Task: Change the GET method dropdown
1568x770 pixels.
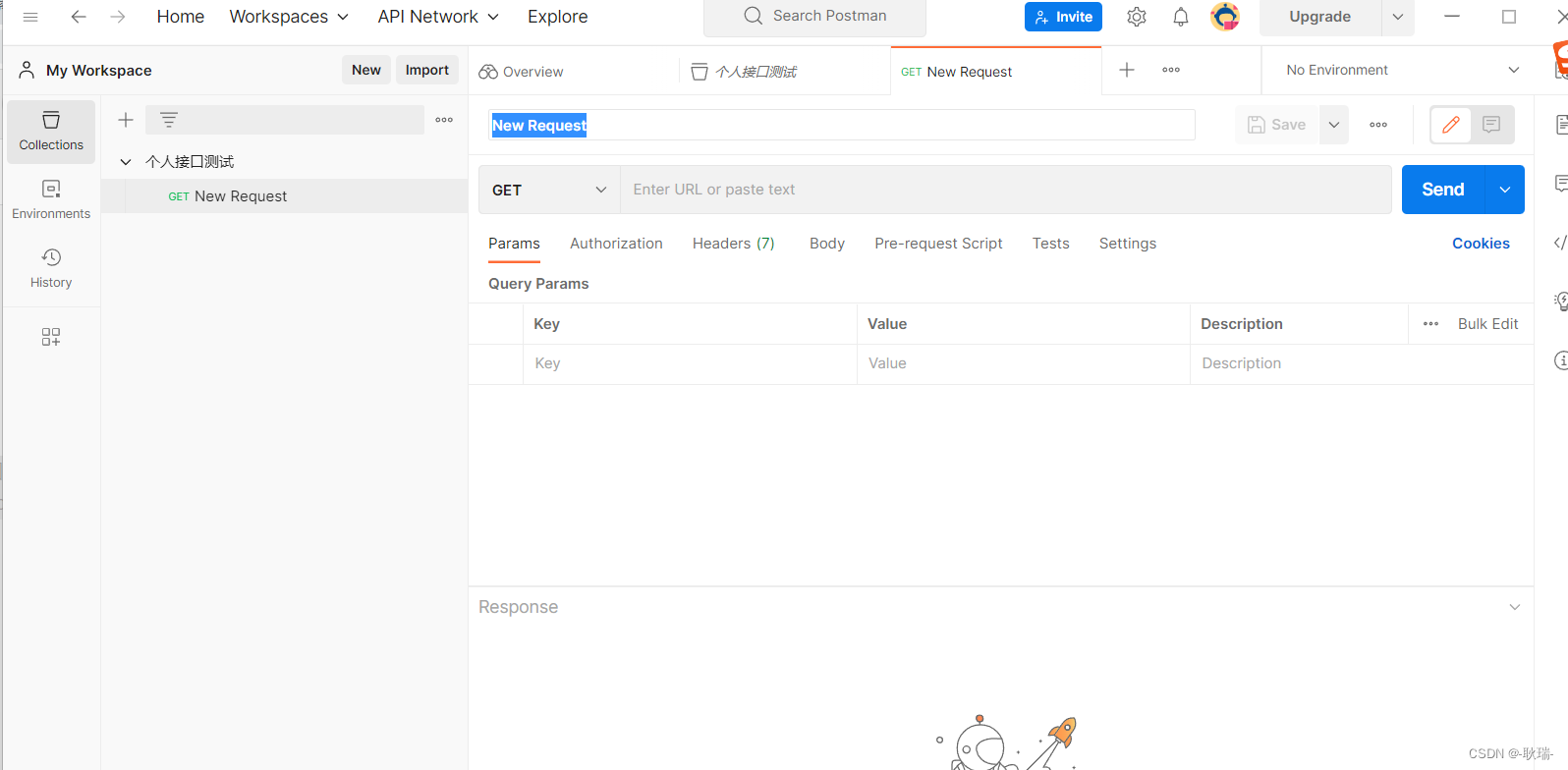Action: tap(549, 190)
